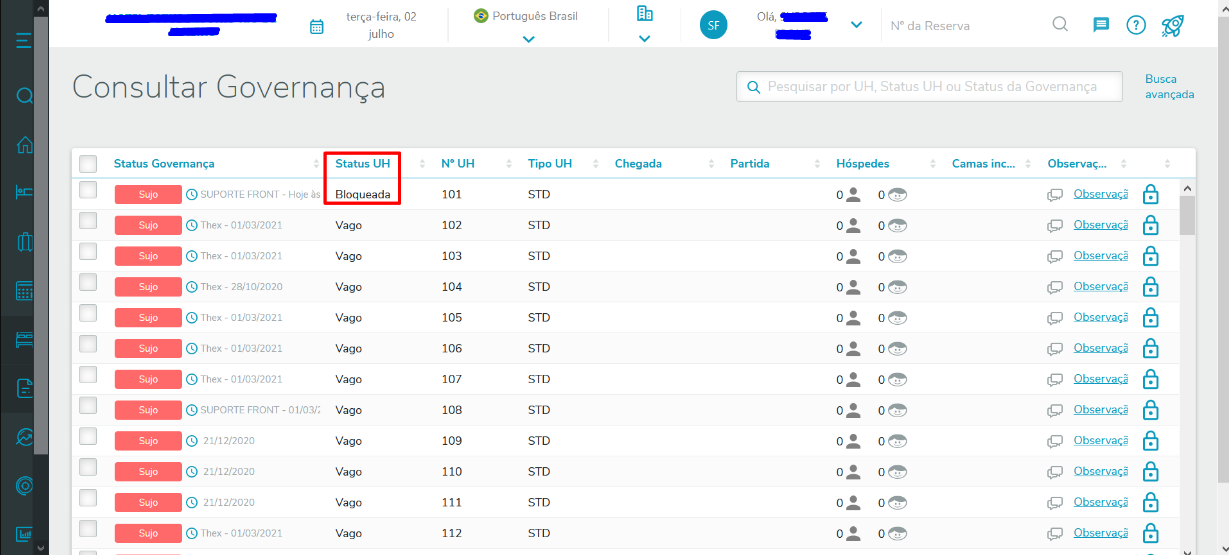Check the box for UH 112
The image size is (1229, 555).
(x=88, y=529)
